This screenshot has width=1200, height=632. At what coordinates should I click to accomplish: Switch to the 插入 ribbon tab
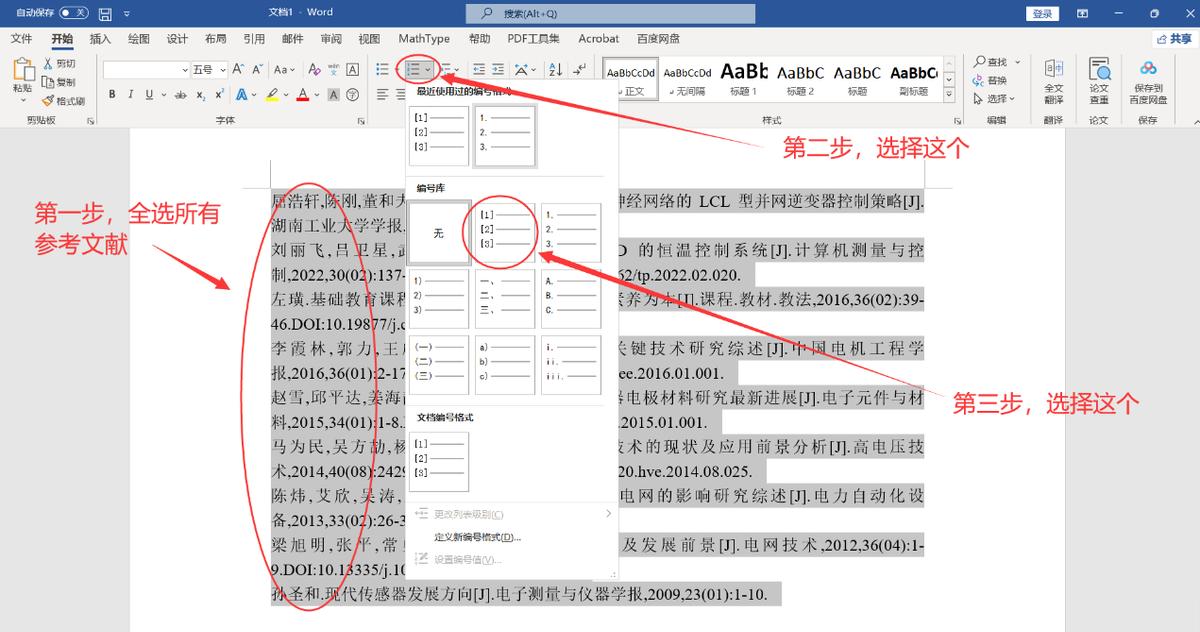101,38
